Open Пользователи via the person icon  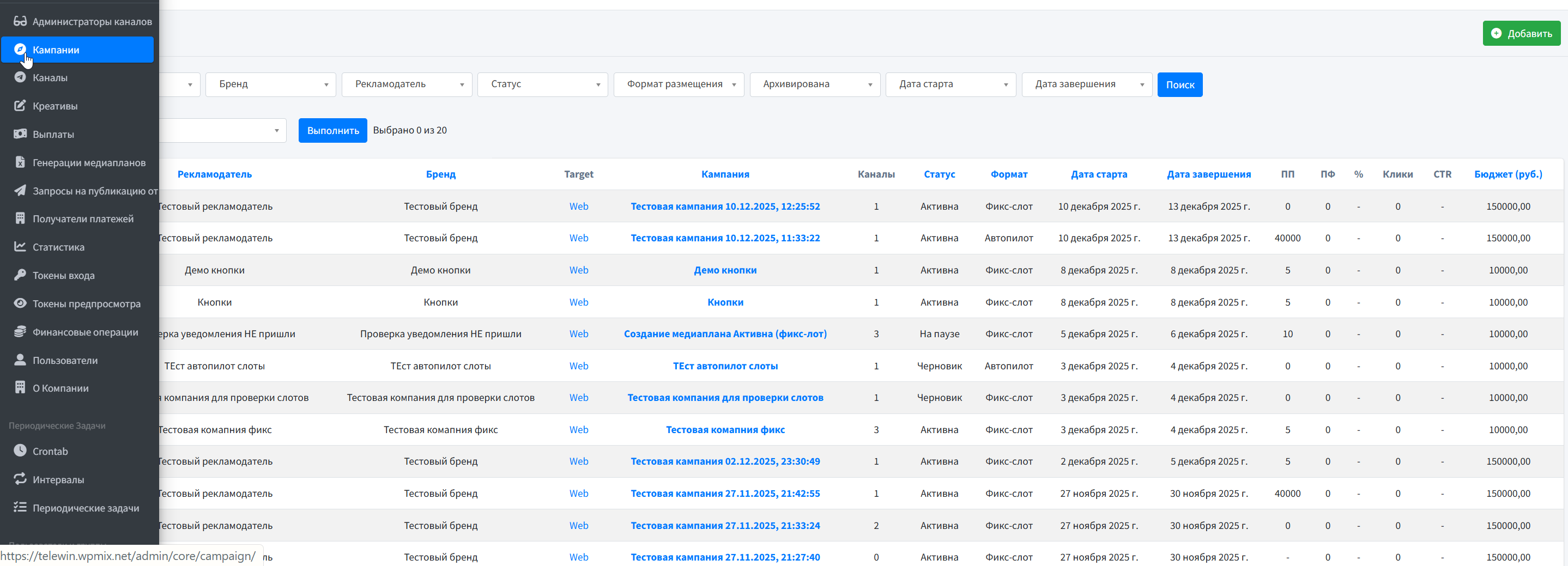click(x=20, y=360)
